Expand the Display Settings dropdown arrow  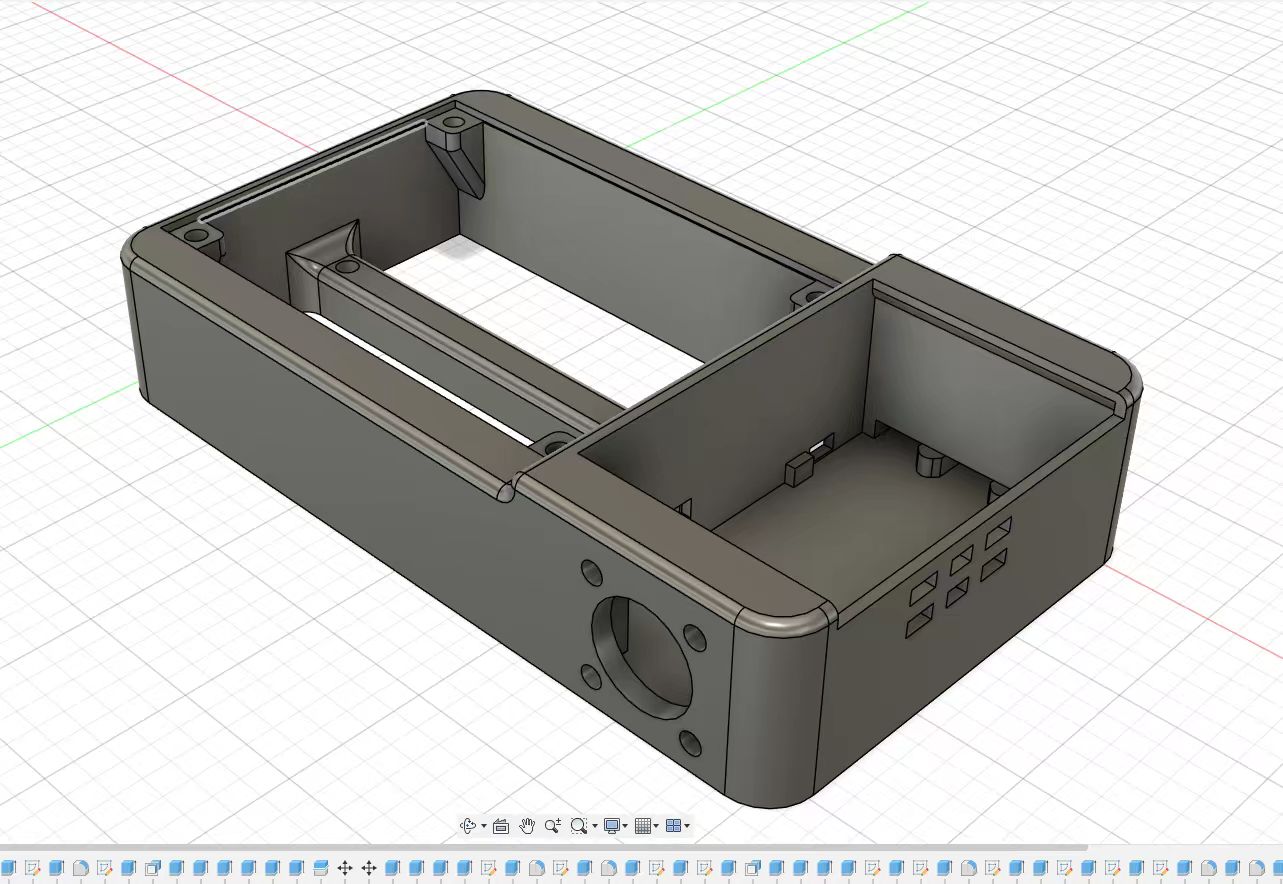click(x=626, y=827)
